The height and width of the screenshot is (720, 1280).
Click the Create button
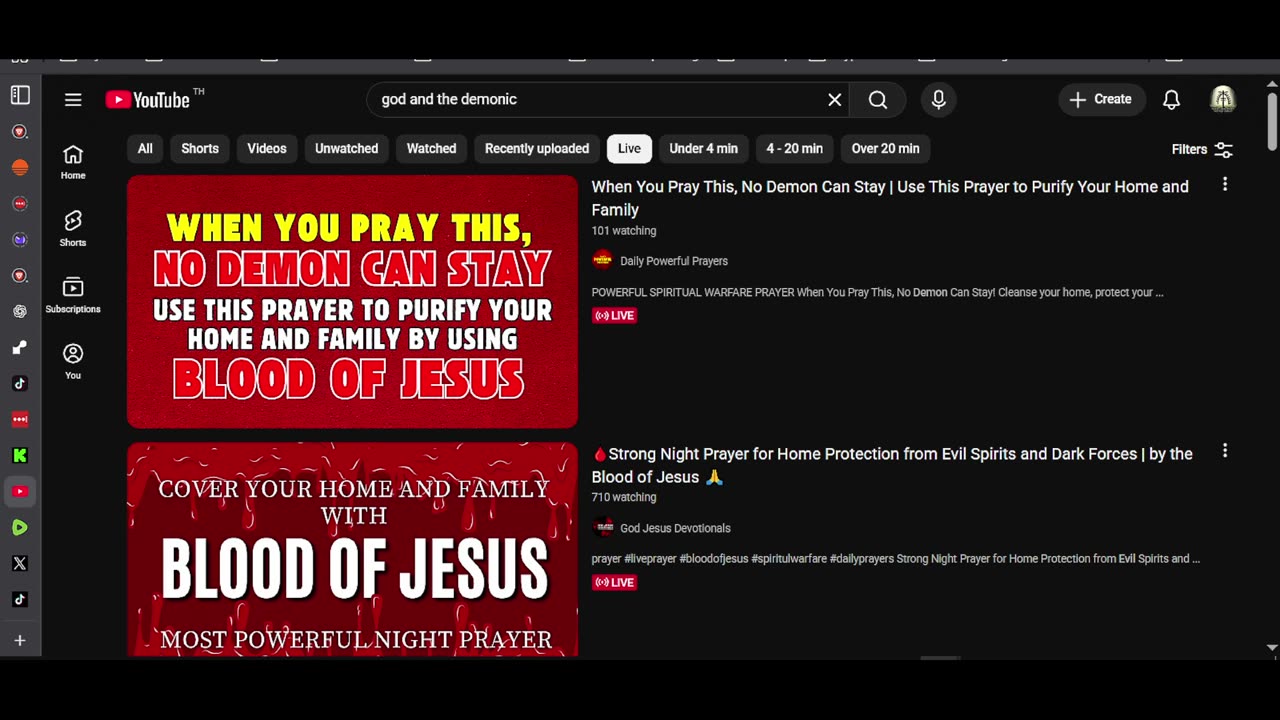coord(1101,99)
